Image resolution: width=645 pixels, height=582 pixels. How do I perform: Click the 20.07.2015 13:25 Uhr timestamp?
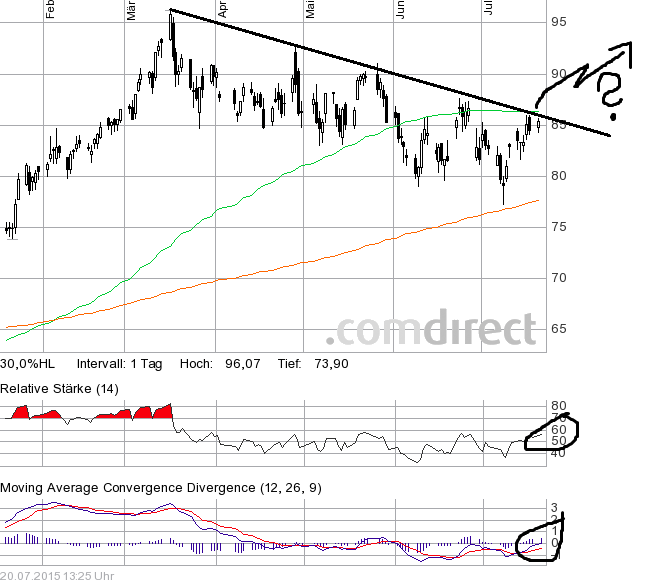(x=58, y=575)
